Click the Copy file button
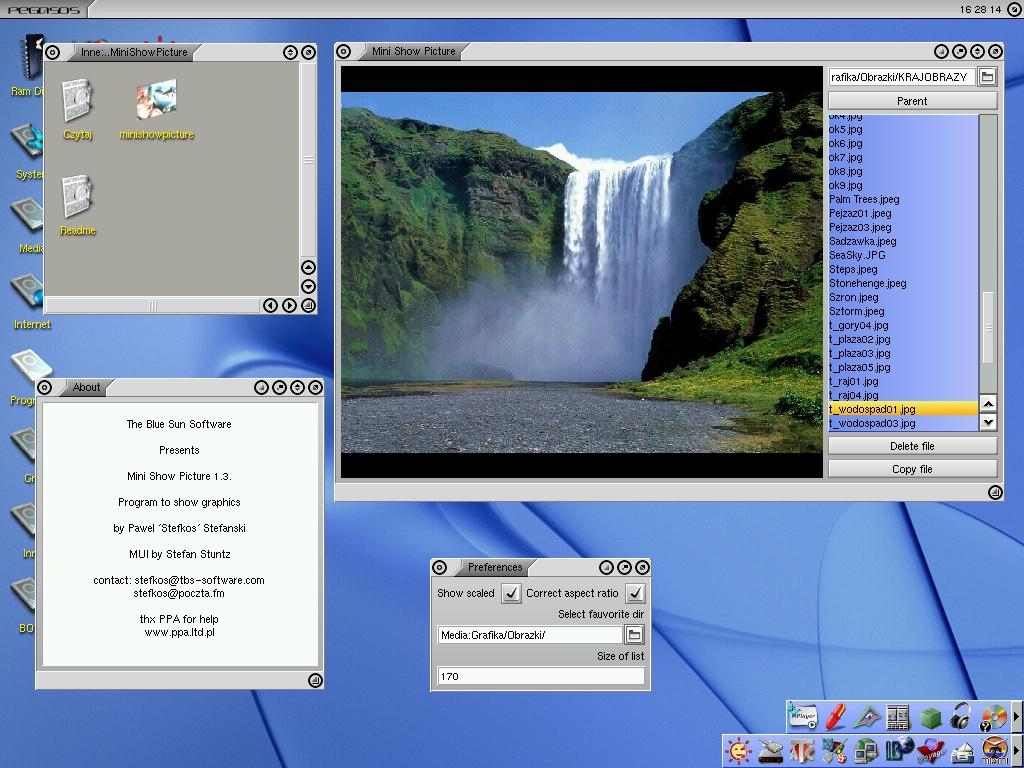Image resolution: width=1024 pixels, height=768 pixels. 912,469
